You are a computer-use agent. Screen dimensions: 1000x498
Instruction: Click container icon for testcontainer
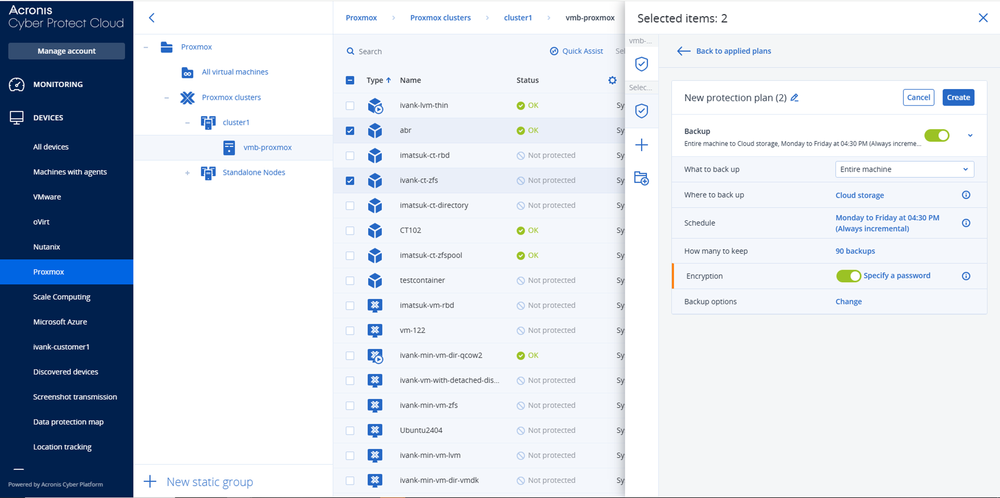pyautogui.click(x=375, y=281)
